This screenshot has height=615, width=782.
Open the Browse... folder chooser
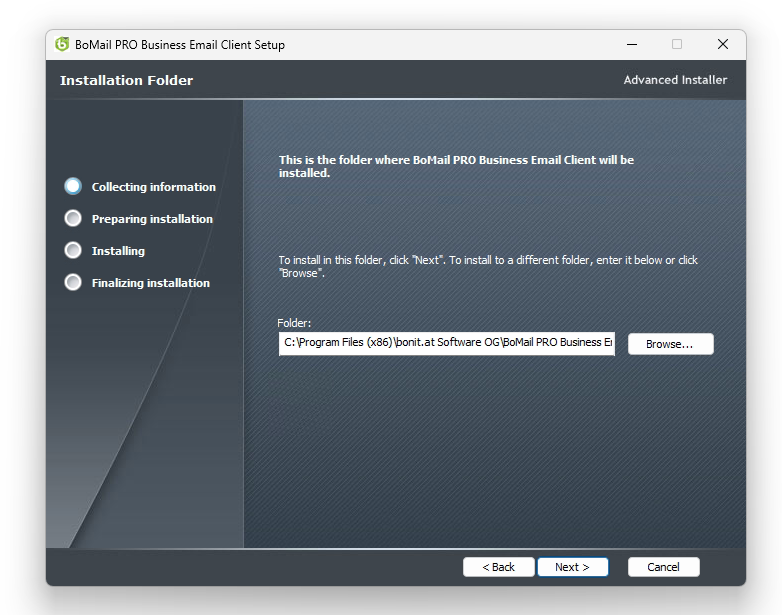670,344
